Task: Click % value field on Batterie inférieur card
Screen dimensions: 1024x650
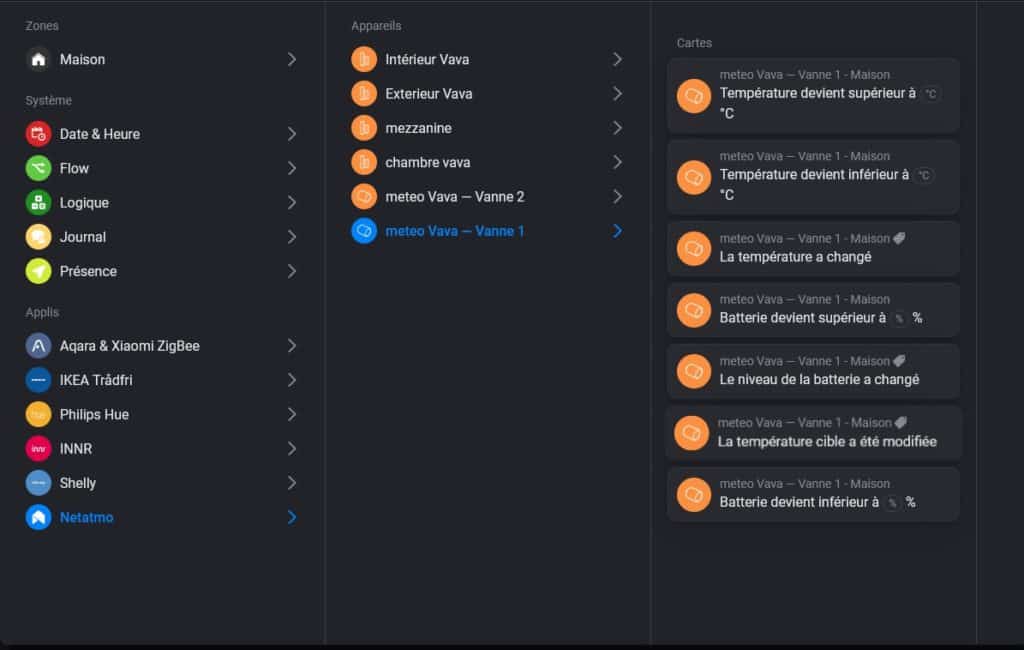Action: [893, 502]
